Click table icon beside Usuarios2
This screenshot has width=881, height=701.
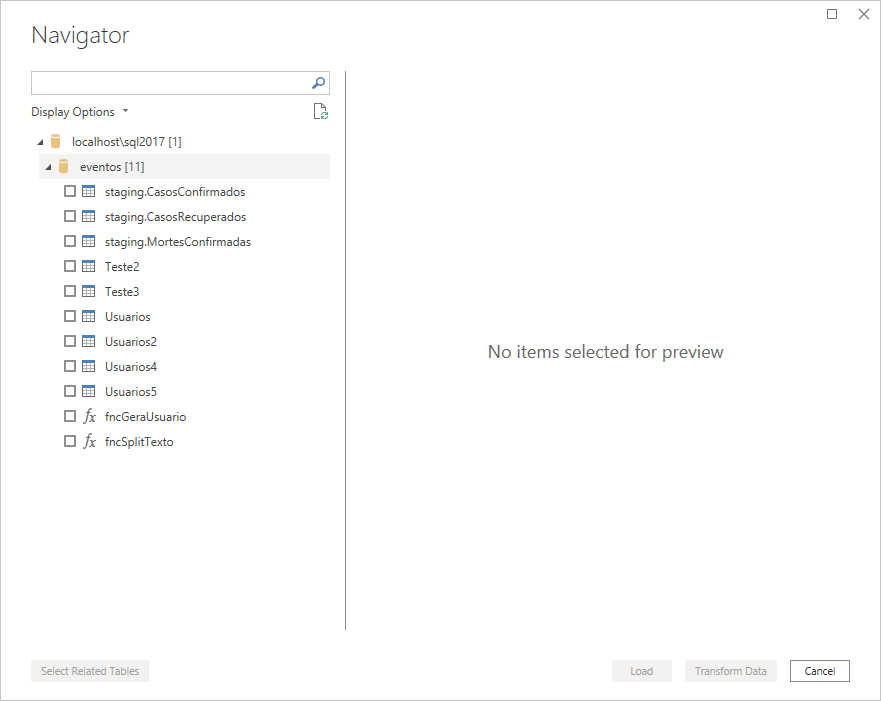[x=89, y=342]
